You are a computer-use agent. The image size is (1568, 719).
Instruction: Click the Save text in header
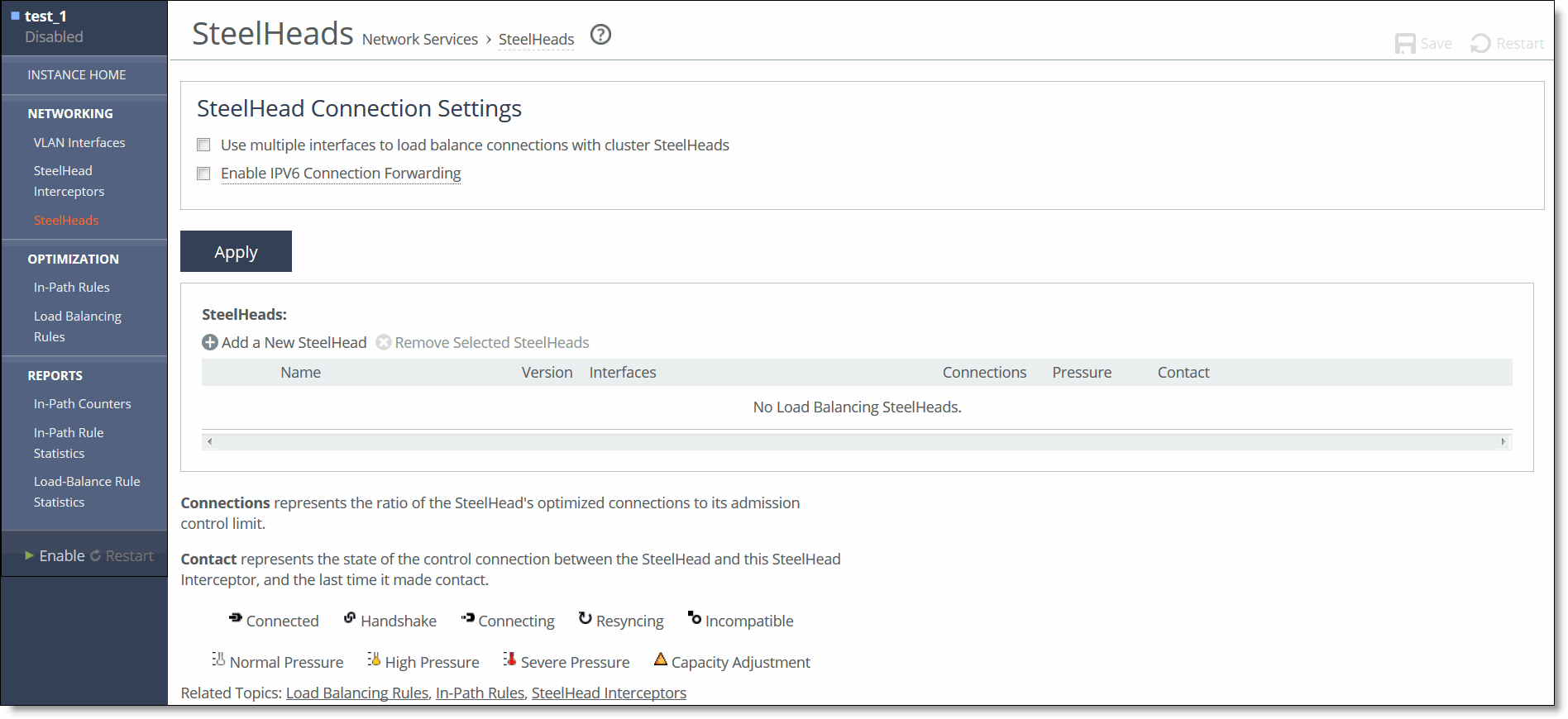(1437, 44)
